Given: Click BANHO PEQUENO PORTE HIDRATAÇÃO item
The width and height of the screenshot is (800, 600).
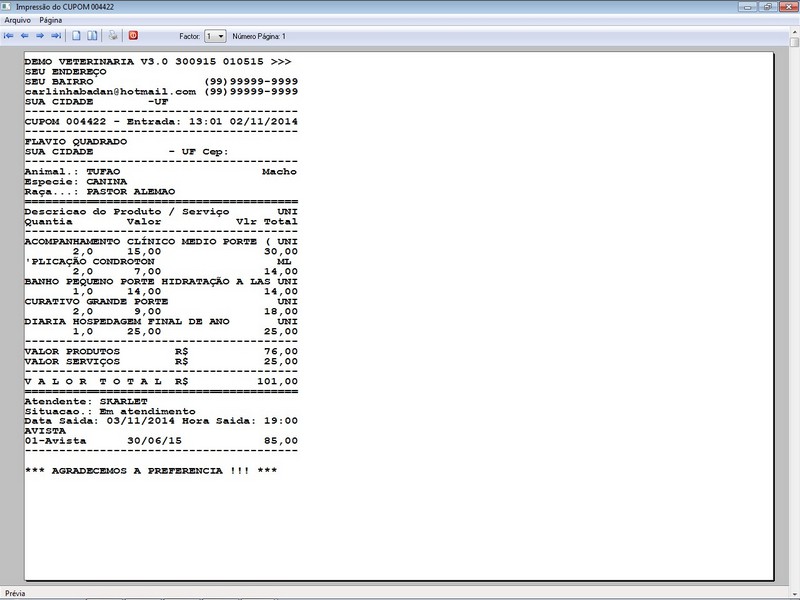Looking at the screenshot, I should click(161, 281).
